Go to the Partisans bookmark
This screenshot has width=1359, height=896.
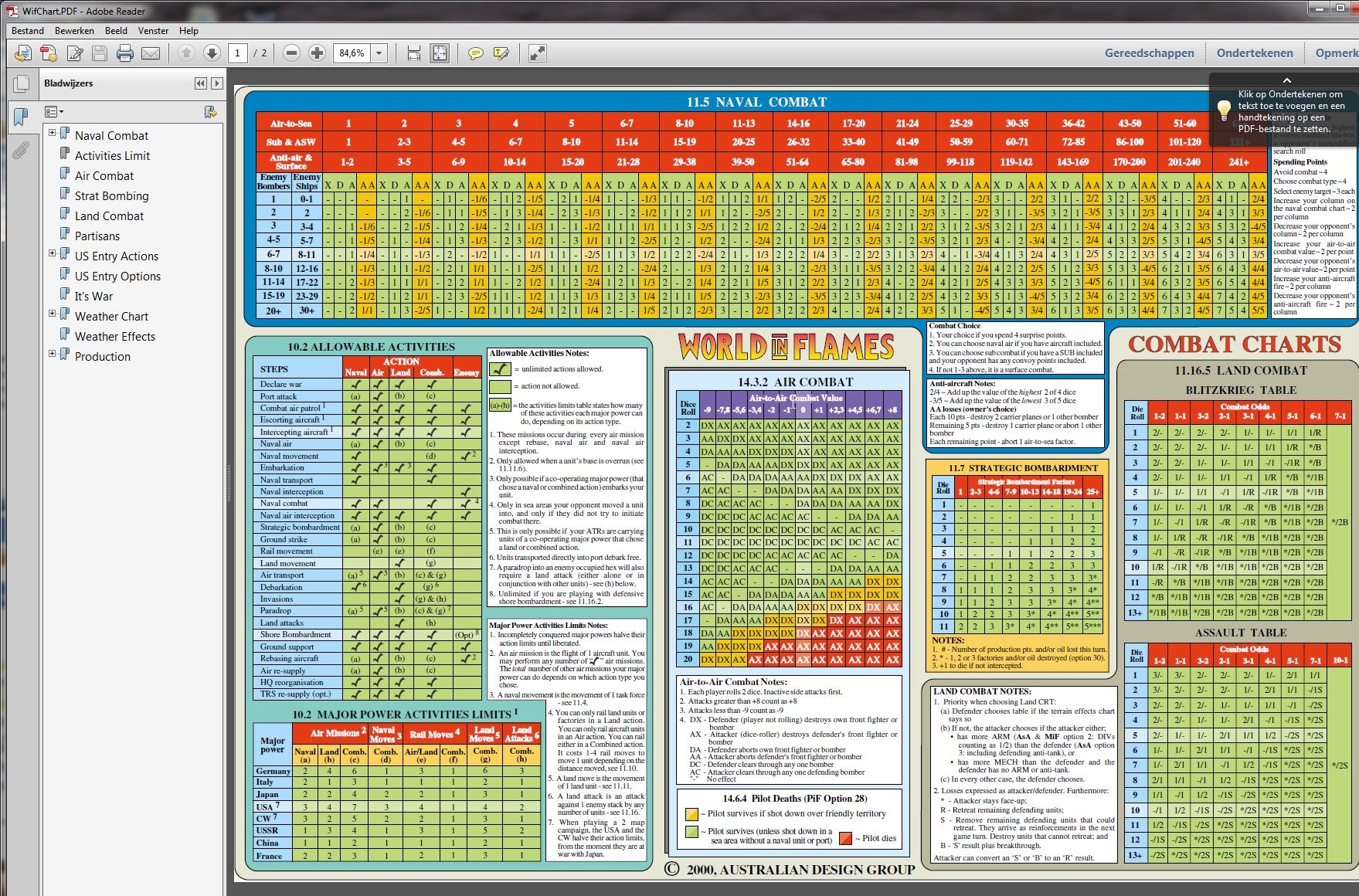97,236
